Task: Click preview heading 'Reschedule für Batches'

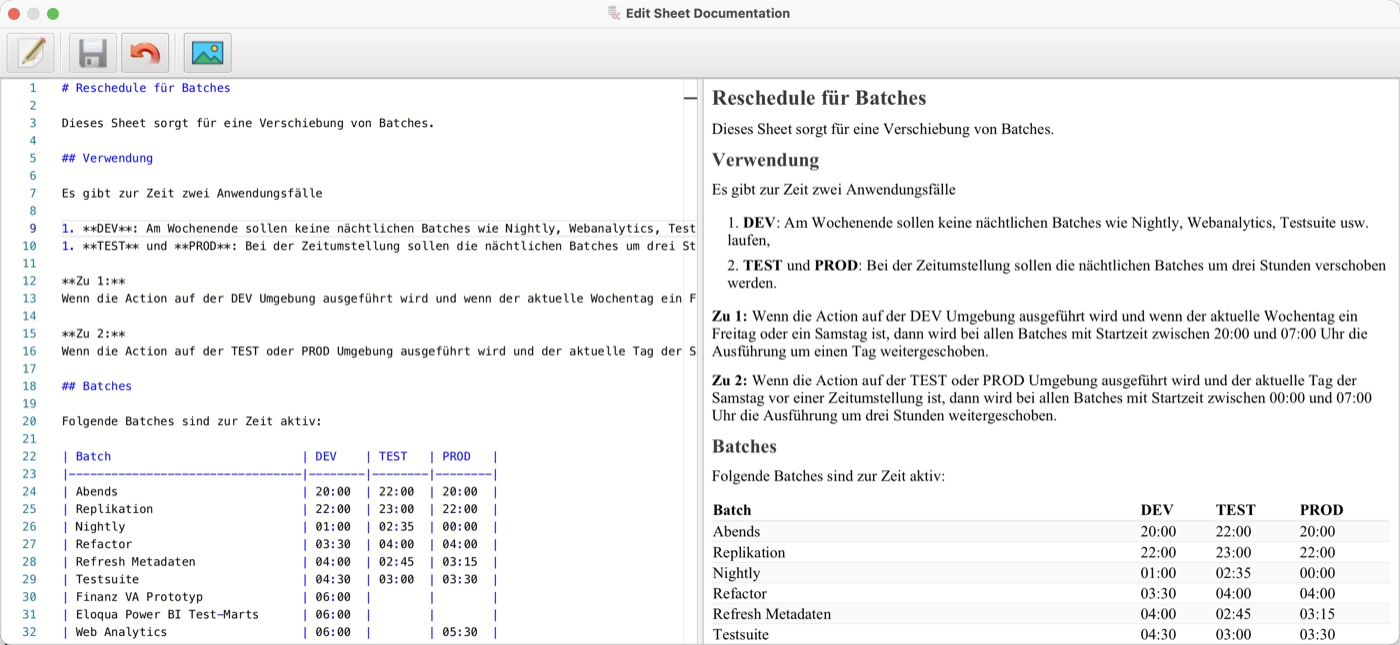Action: (x=819, y=98)
